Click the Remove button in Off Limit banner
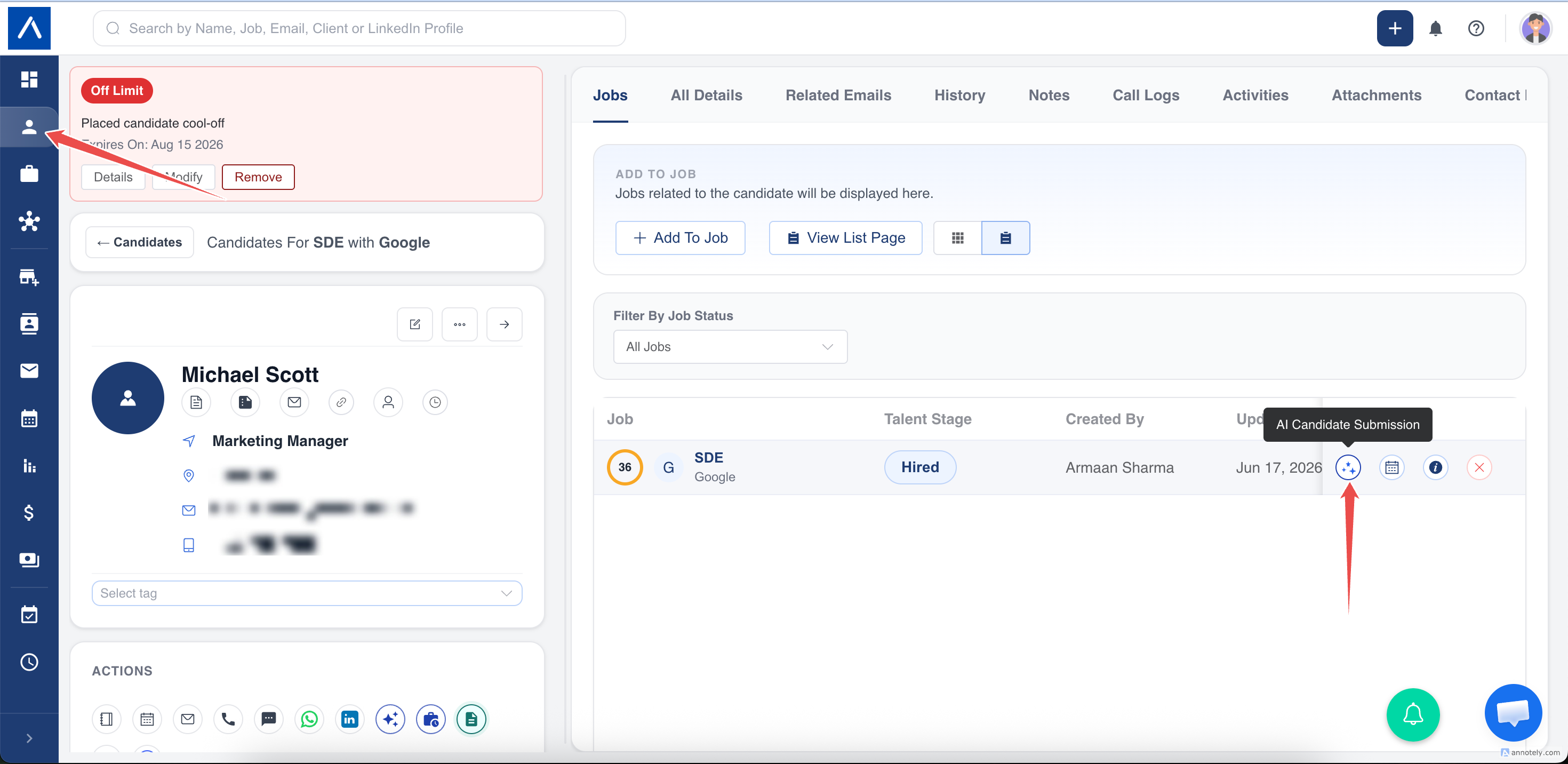This screenshot has width=1568, height=764. point(258,177)
